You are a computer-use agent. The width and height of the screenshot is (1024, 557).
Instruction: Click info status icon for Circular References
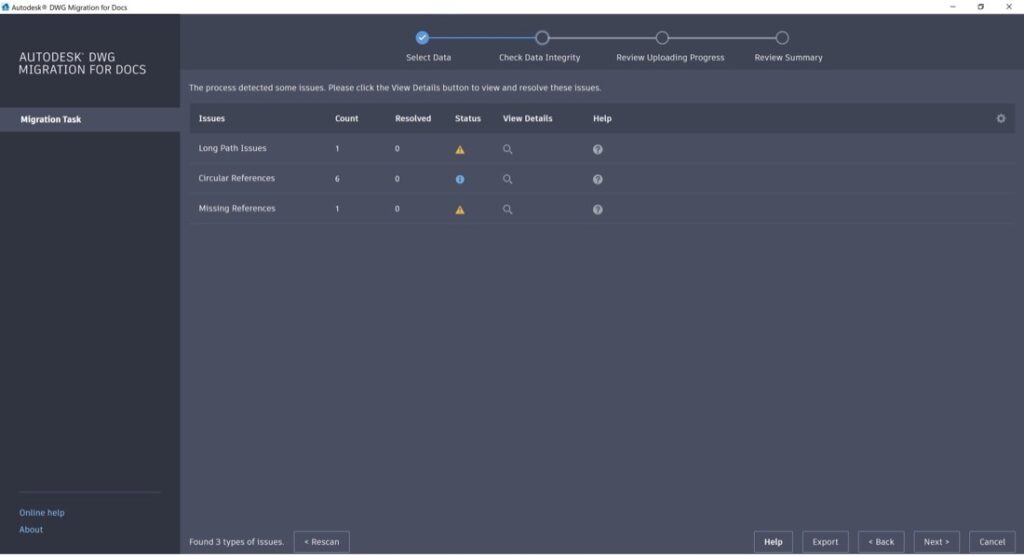click(460, 179)
